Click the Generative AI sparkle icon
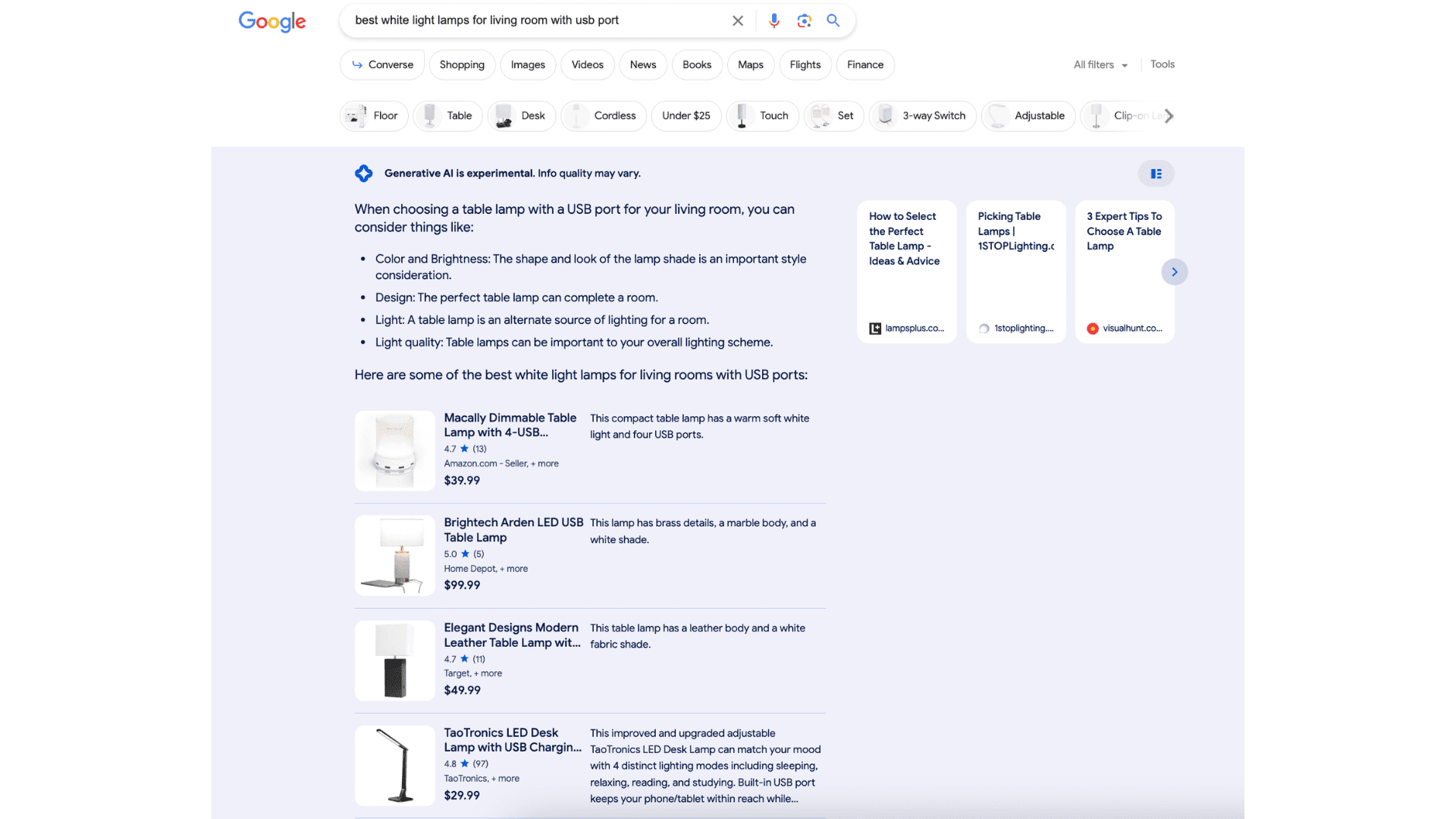Image resolution: width=1456 pixels, height=819 pixels. pyautogui.click(x=364, y=174)
